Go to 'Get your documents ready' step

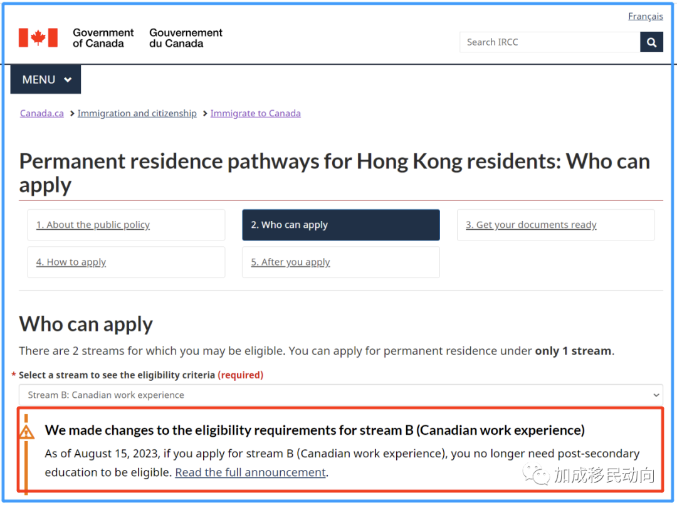click(531, 225)
